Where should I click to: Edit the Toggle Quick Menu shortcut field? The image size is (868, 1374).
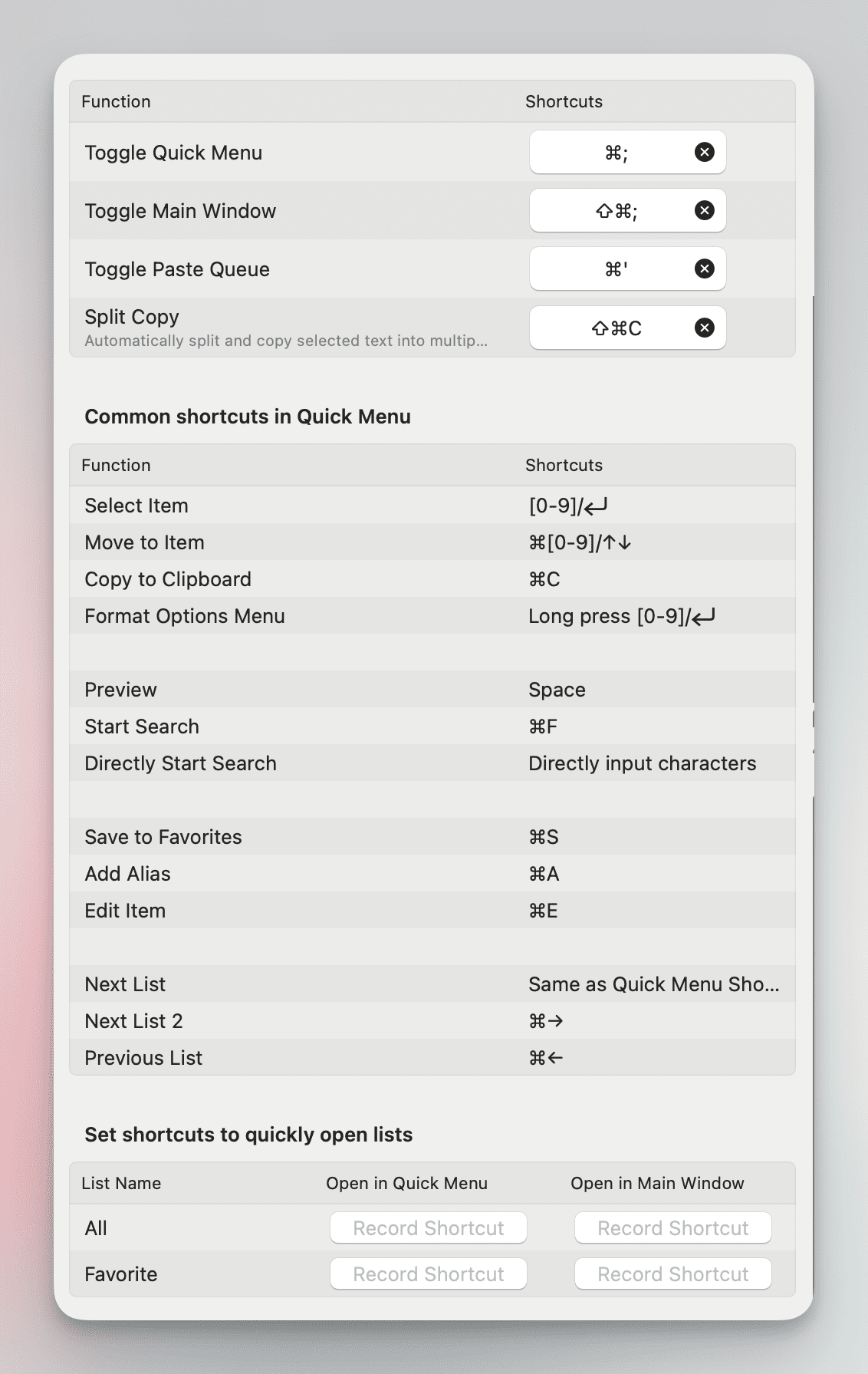615,153
